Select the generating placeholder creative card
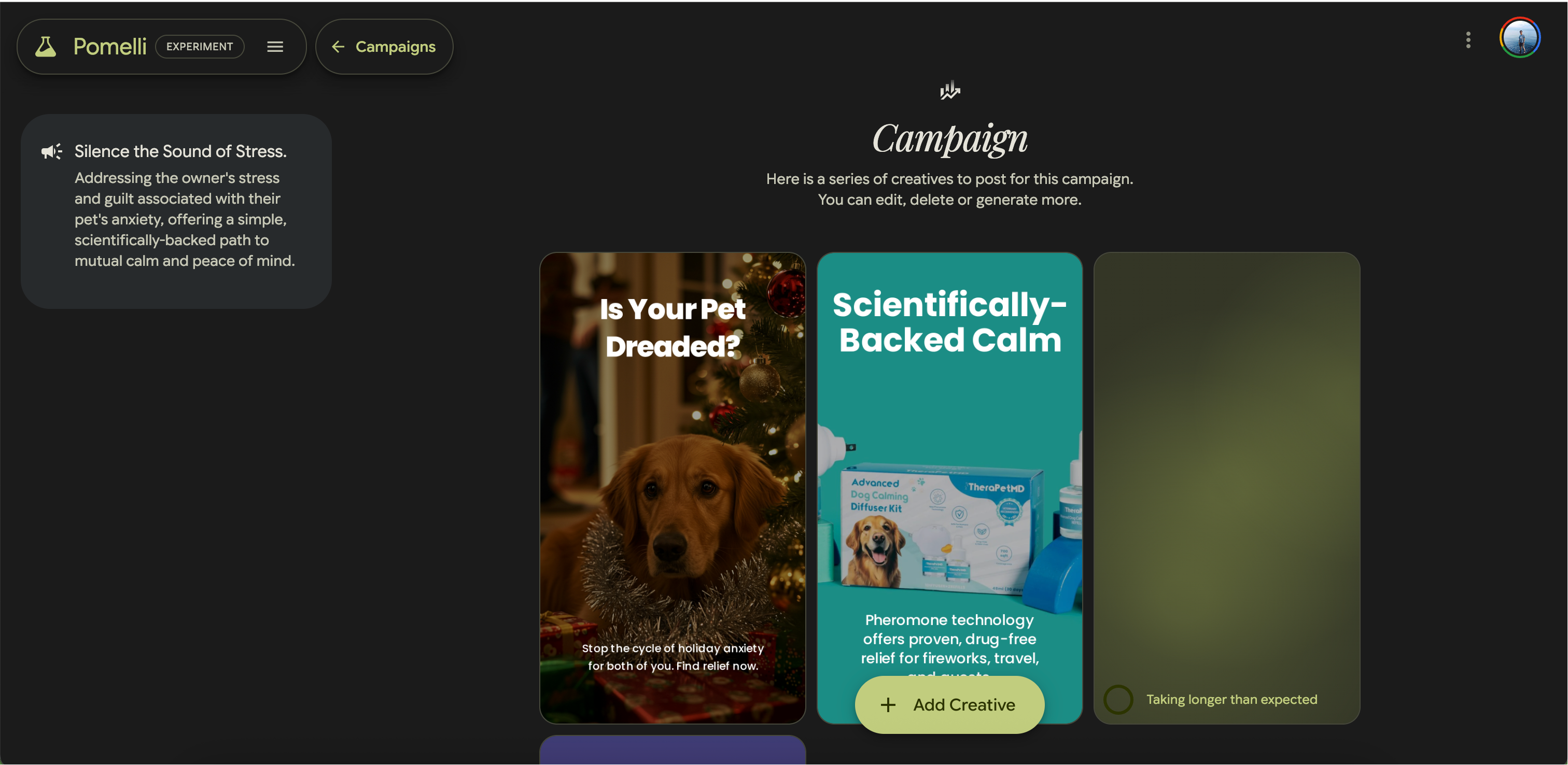The height and width of the screenshot is (765, 1568). tap(1226, 488)
